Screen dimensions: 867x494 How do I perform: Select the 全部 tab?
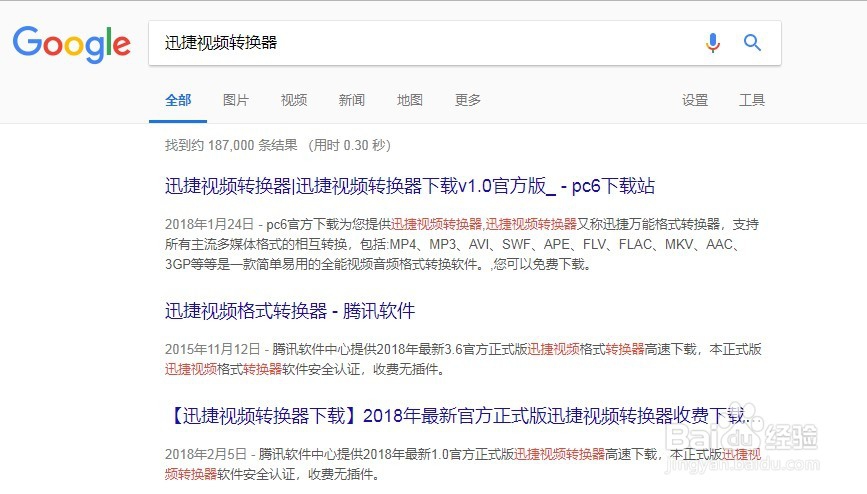178,100
